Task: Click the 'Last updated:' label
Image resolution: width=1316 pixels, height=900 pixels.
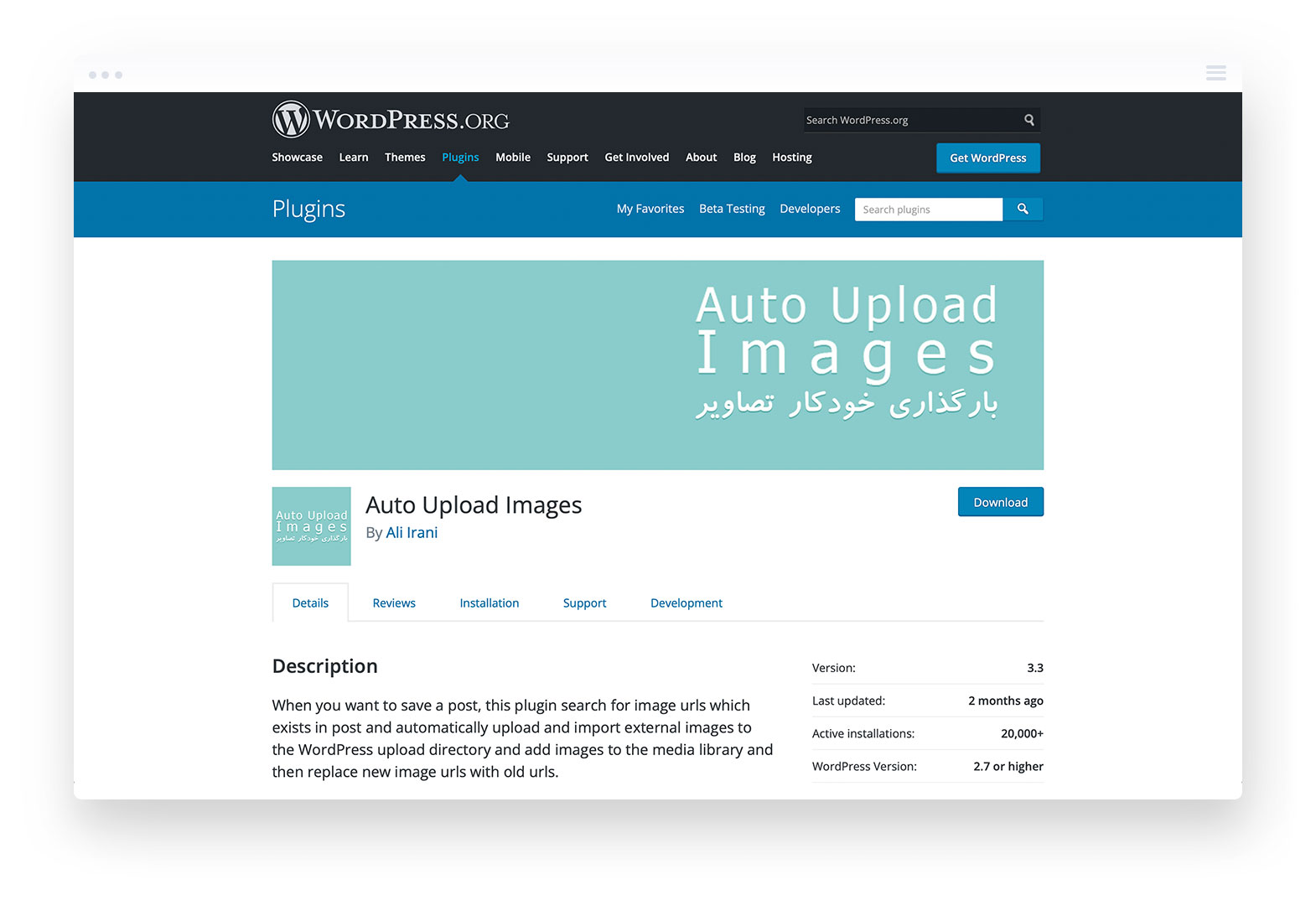Action: 848,701
